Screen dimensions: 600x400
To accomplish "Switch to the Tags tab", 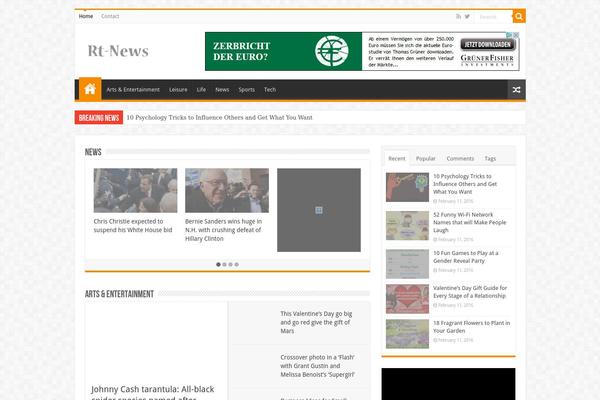I will tap(490, 158).
